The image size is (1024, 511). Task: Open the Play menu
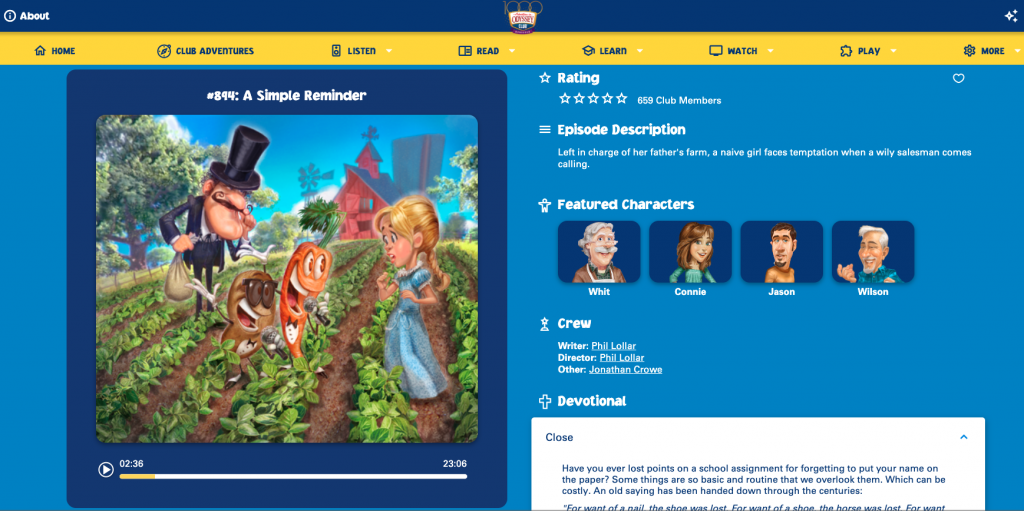(868, 50)
